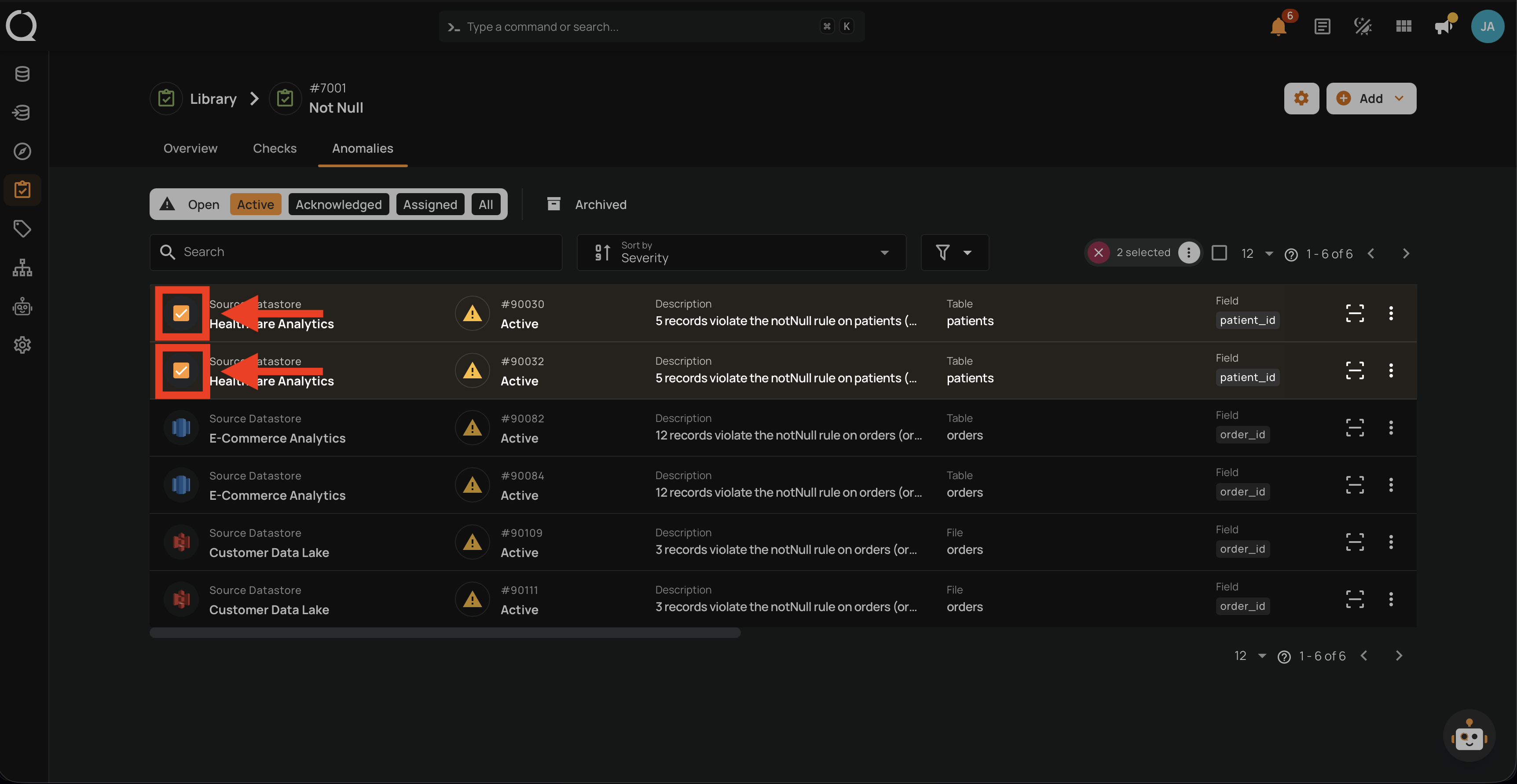
Task: Open the JA user avatar menu
Action: [x=1488, y=26]
